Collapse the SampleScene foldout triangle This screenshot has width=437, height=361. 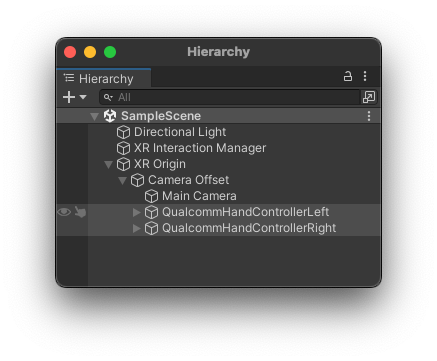(x=95, y=116)
